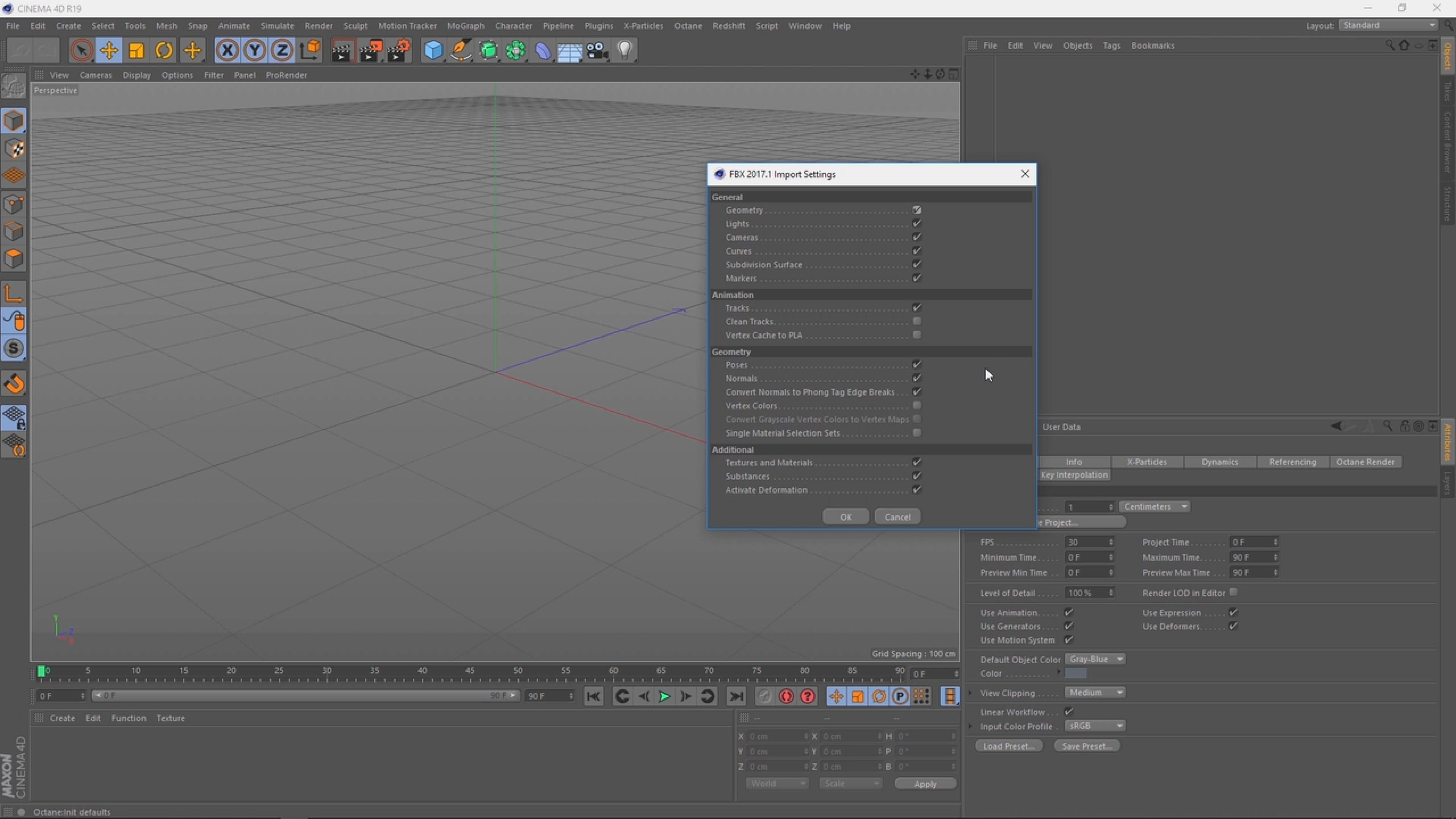The image size is (1456, 819).
Task: Enable Clean Tracks checkbox
Action: 917,321
